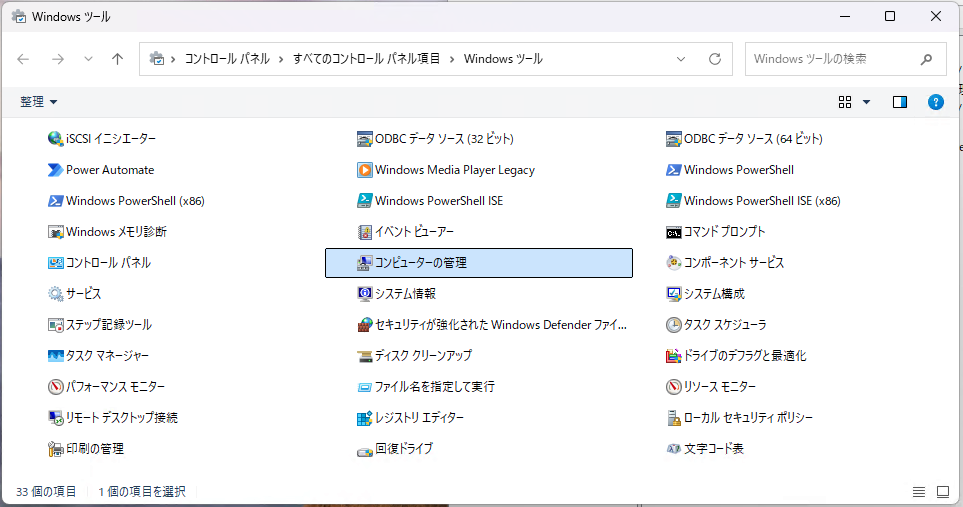963x507 pixels.
Task: Select the 文字コード表 icon
Action: (x=674, y=449)
